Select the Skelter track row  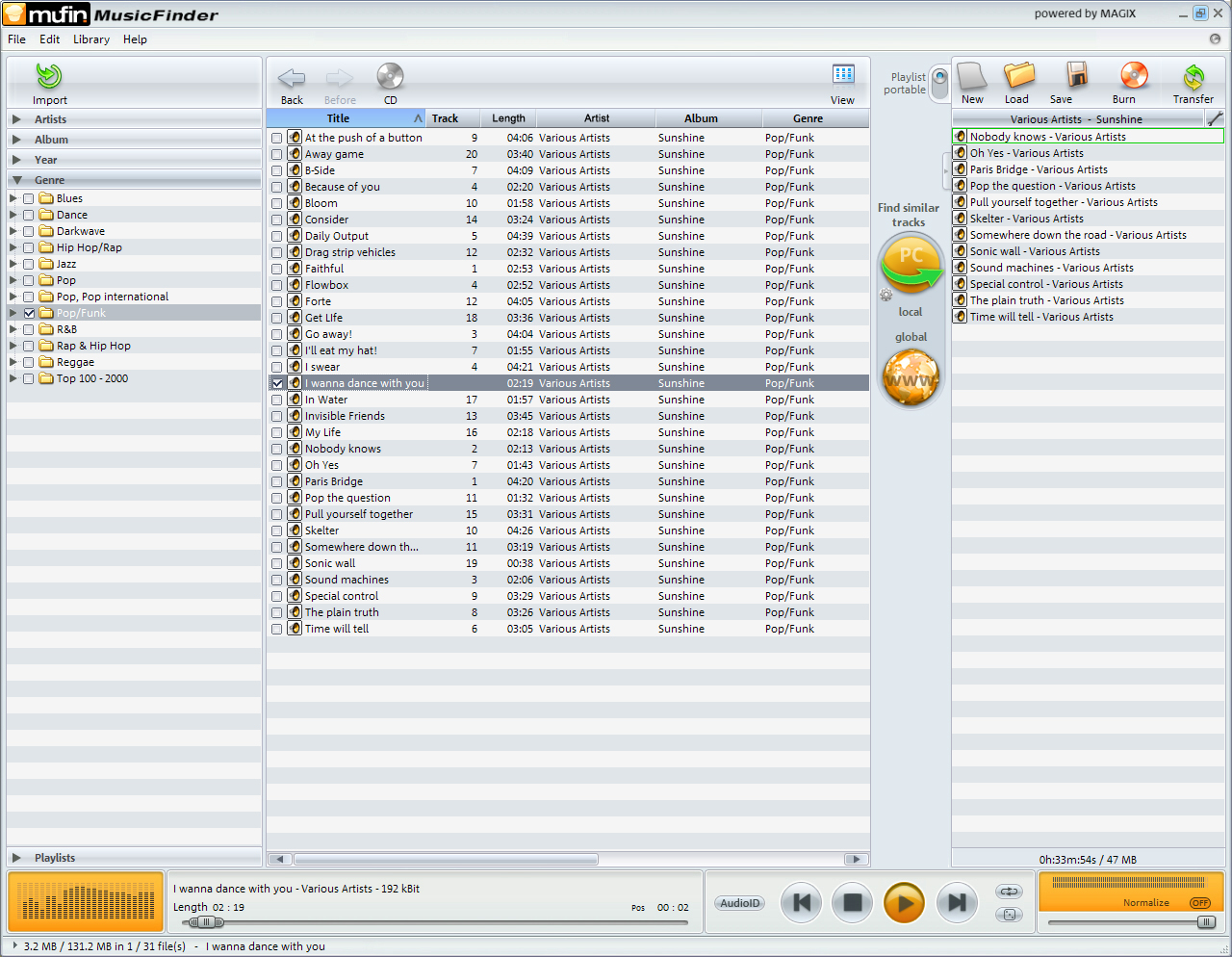[568, 530]
